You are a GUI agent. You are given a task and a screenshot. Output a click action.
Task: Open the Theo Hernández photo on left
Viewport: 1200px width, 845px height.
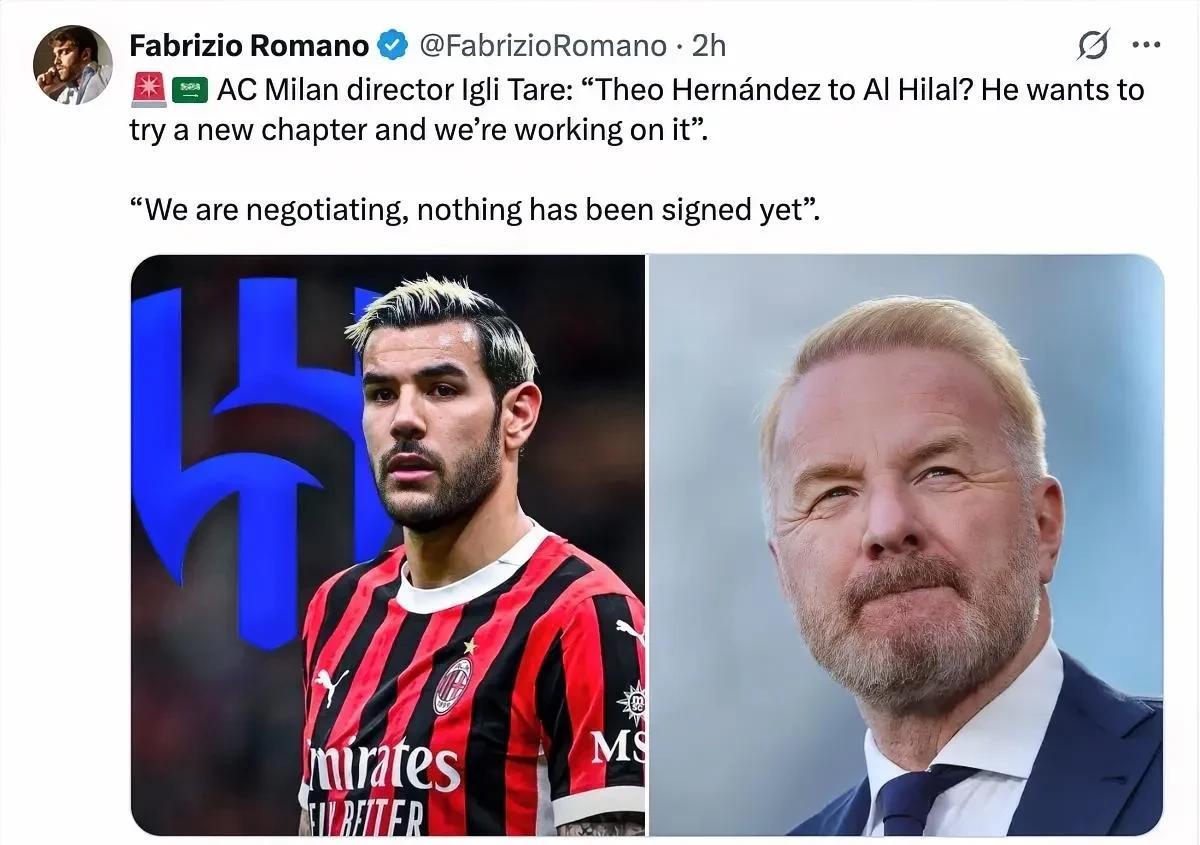click(388, 545)
